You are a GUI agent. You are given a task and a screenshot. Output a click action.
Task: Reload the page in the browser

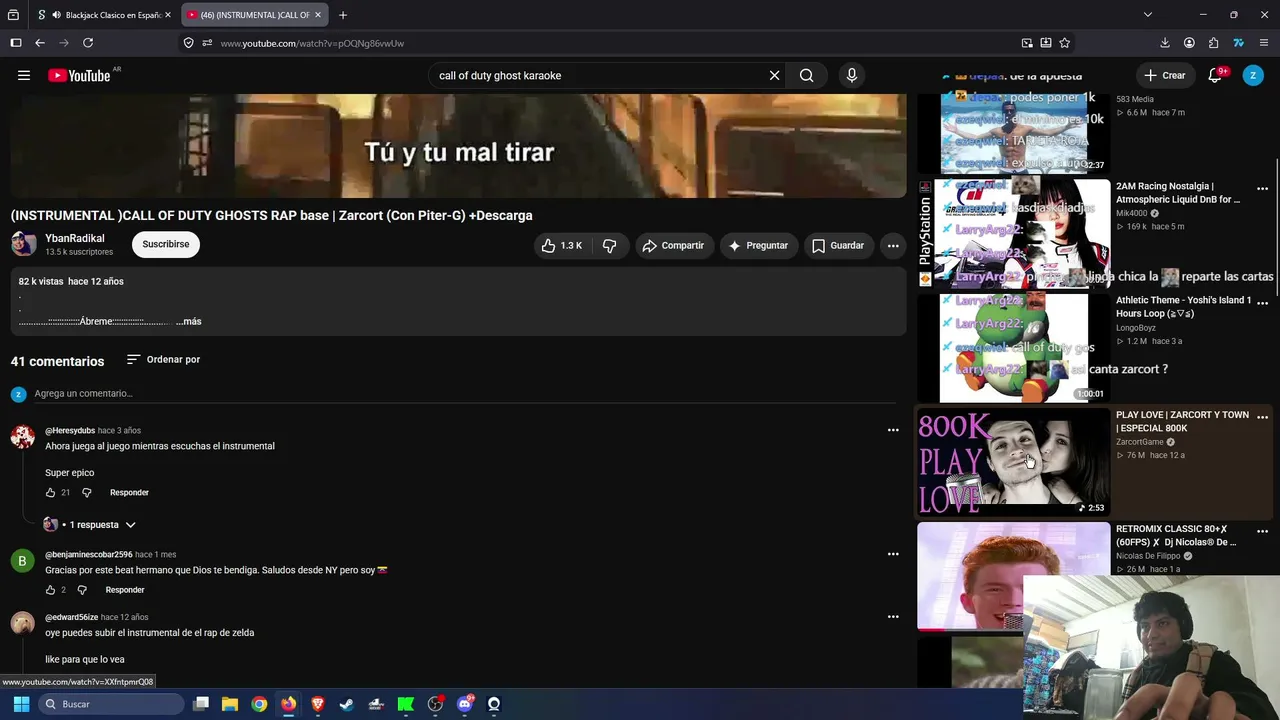(88, 43)
